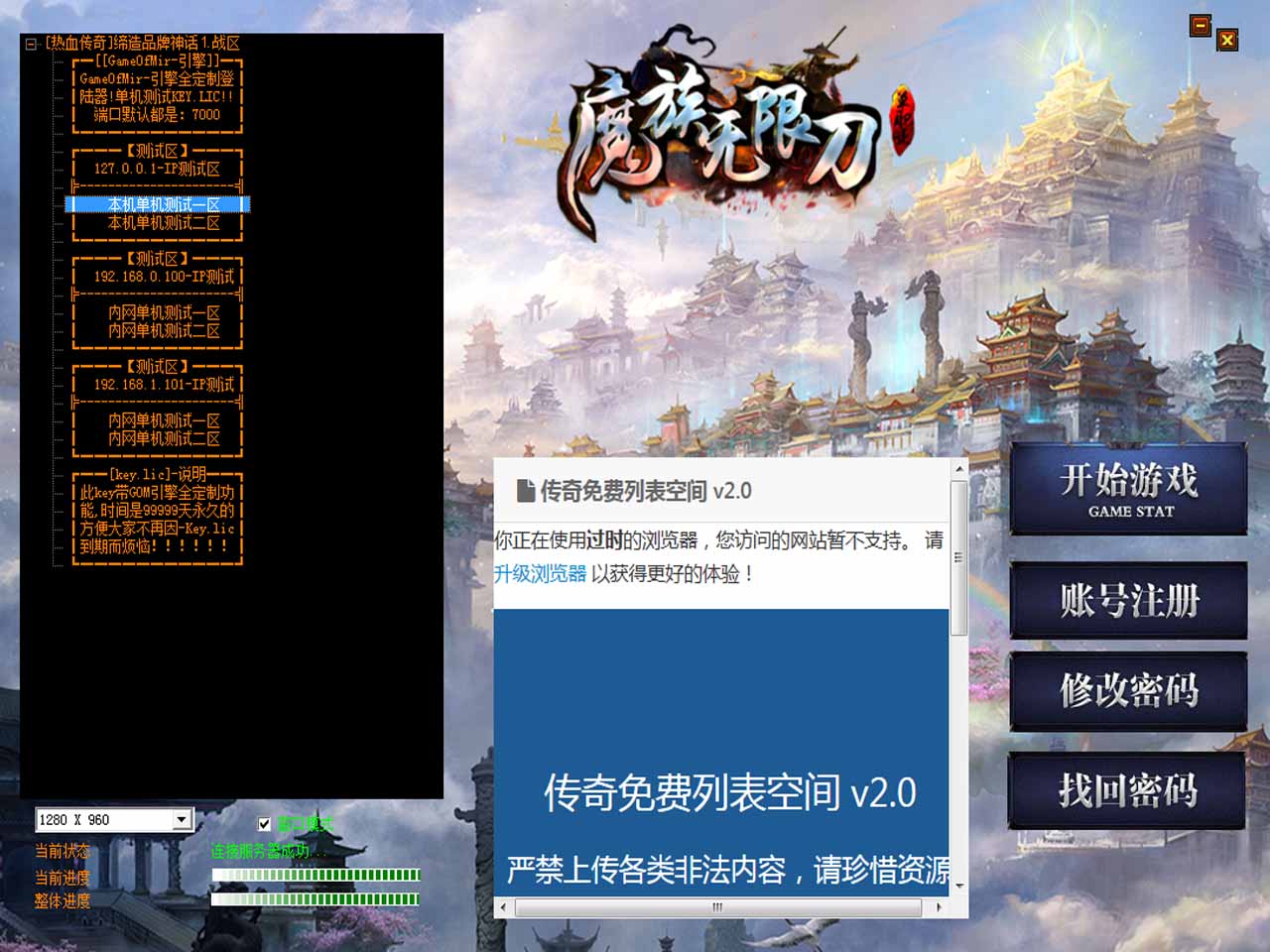
Task: Click the 192.168.1.101-IP测试 entry
Action: pos(164,384)
